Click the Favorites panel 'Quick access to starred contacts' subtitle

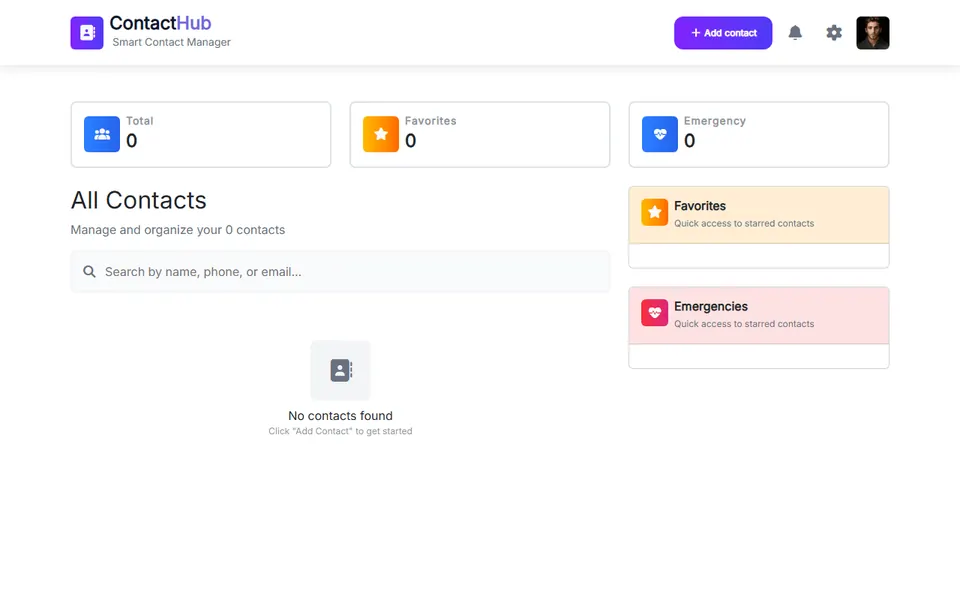click(744, 223)
